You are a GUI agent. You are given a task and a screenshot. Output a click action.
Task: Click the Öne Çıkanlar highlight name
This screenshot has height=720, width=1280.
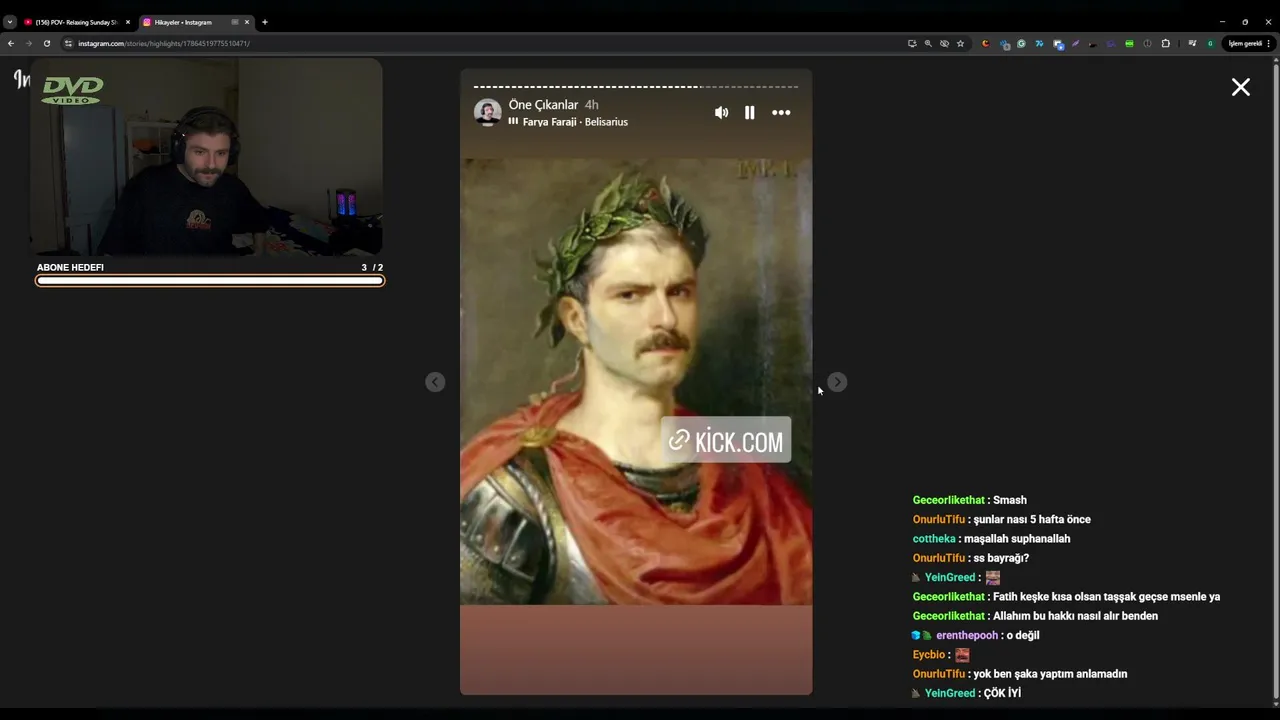544,105
